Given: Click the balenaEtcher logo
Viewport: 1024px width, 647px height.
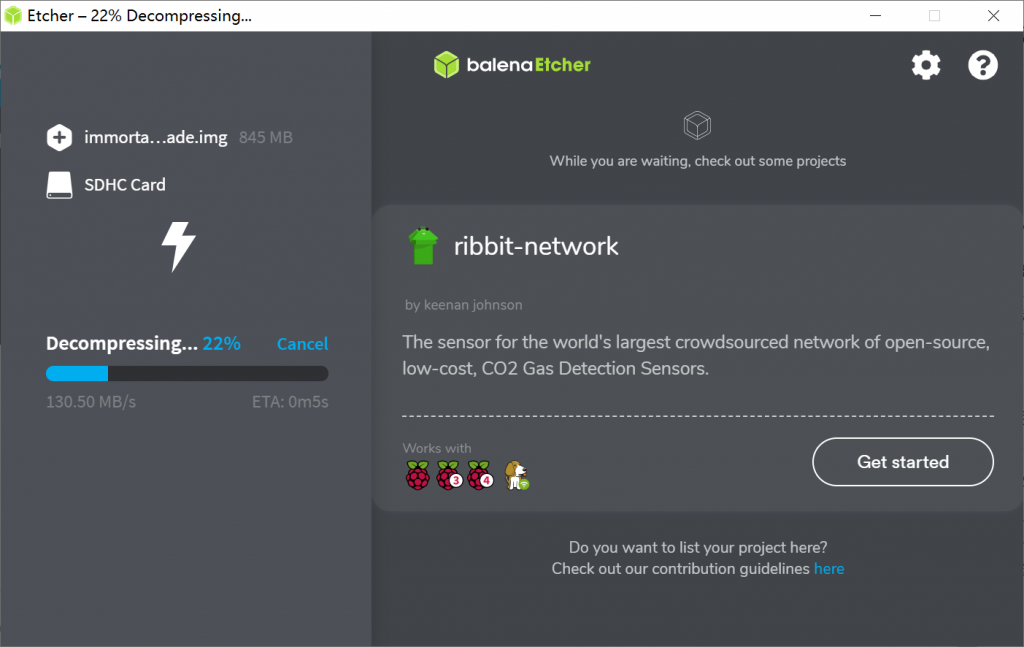Looking at the screenshot, I should point(512,65).
